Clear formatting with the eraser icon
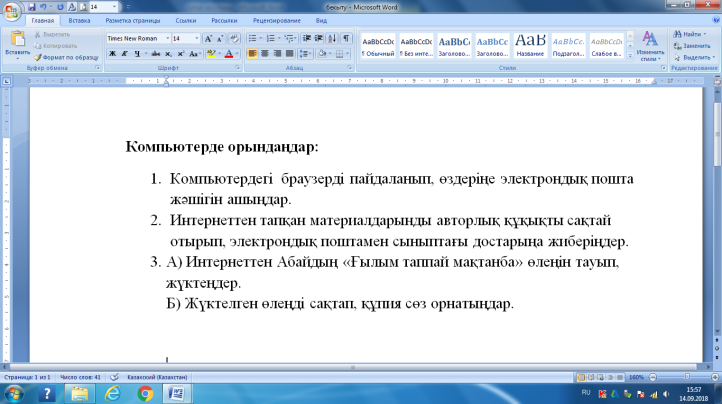Viewport: 722px width, 404px height. (x=234, y=39)
